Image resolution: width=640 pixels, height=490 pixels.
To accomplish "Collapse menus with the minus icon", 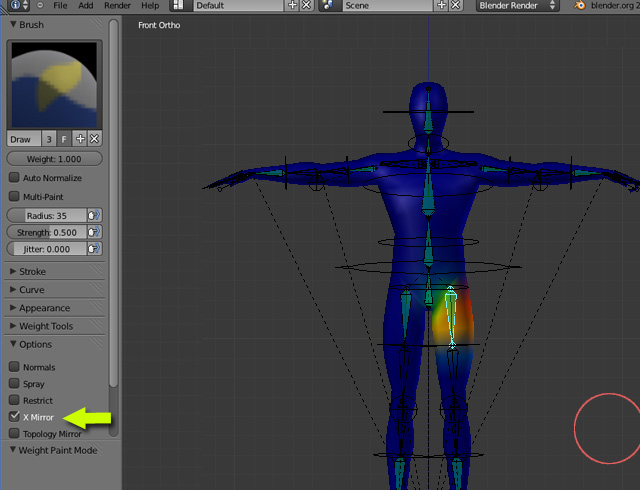I will (x=40, y=5).
